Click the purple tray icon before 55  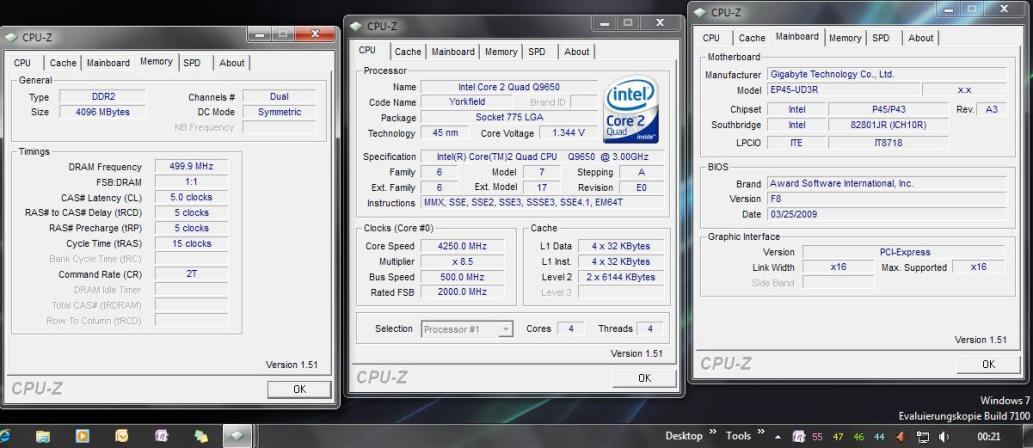798,437
